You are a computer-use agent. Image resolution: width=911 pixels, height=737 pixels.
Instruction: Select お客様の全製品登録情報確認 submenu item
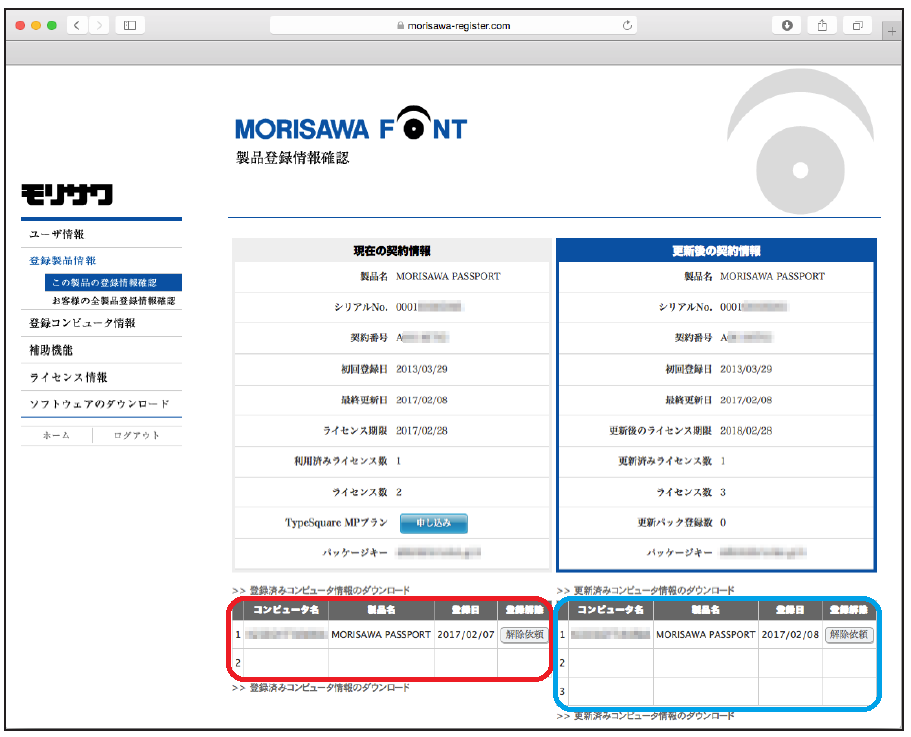coord(113,300)
